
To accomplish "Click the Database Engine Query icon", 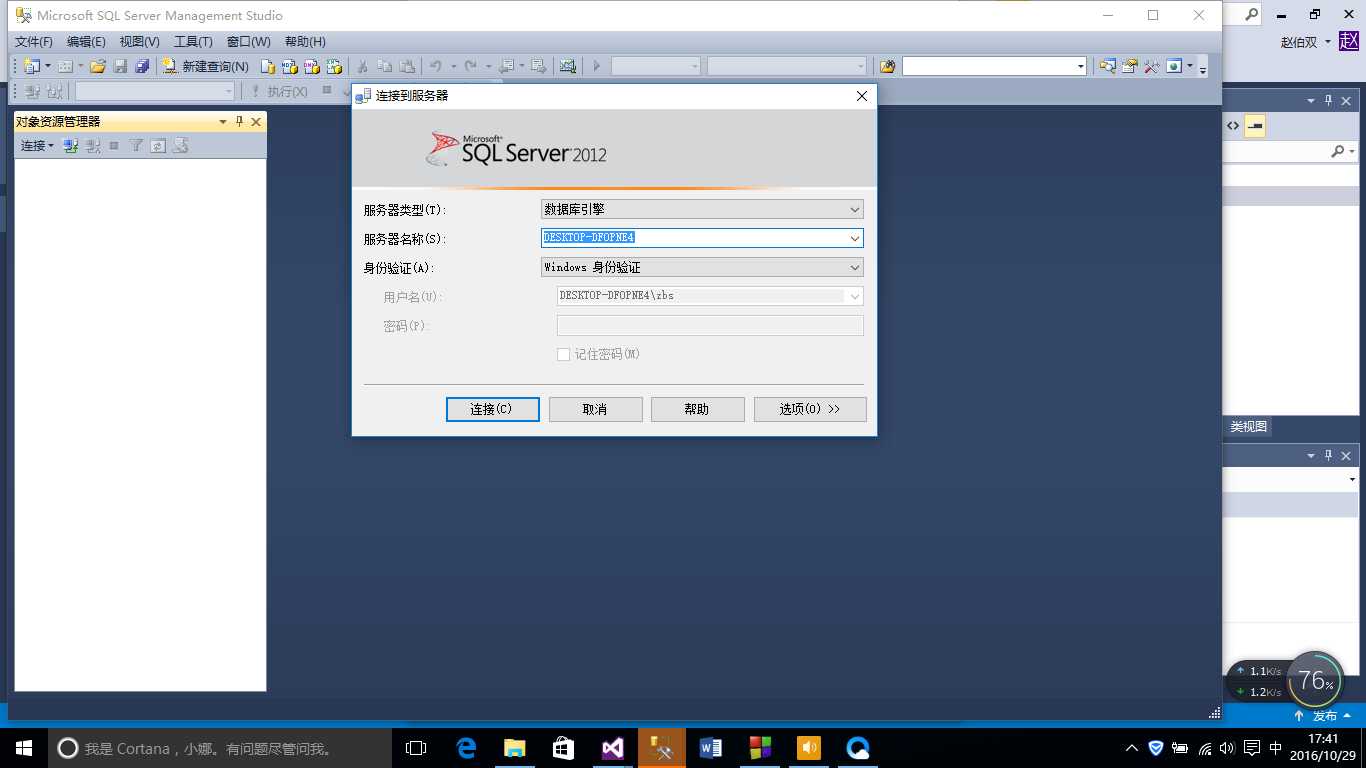I will click(x=268, y=66).
